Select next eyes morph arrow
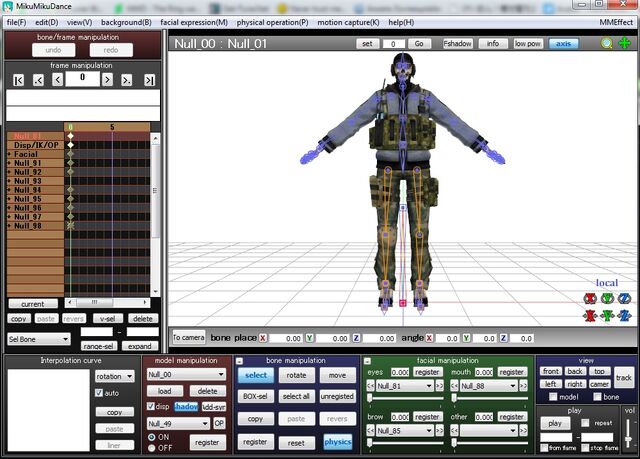The width and height of the screenshot is (640, 459). (x=440, y=386)
